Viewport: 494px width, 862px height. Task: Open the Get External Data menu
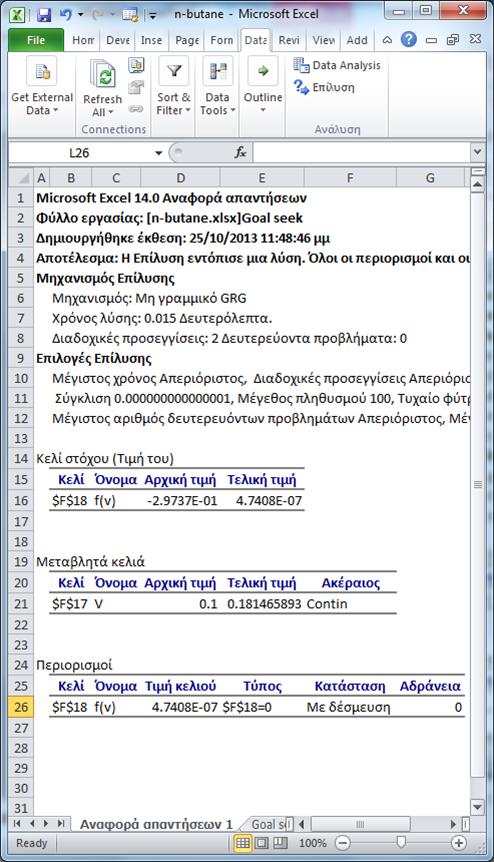[42, 88]
